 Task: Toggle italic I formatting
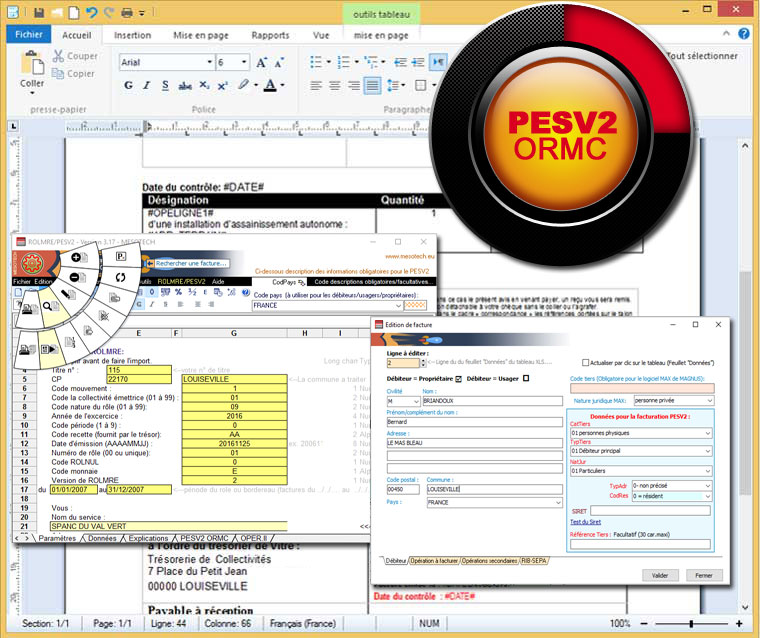[146, 86]
